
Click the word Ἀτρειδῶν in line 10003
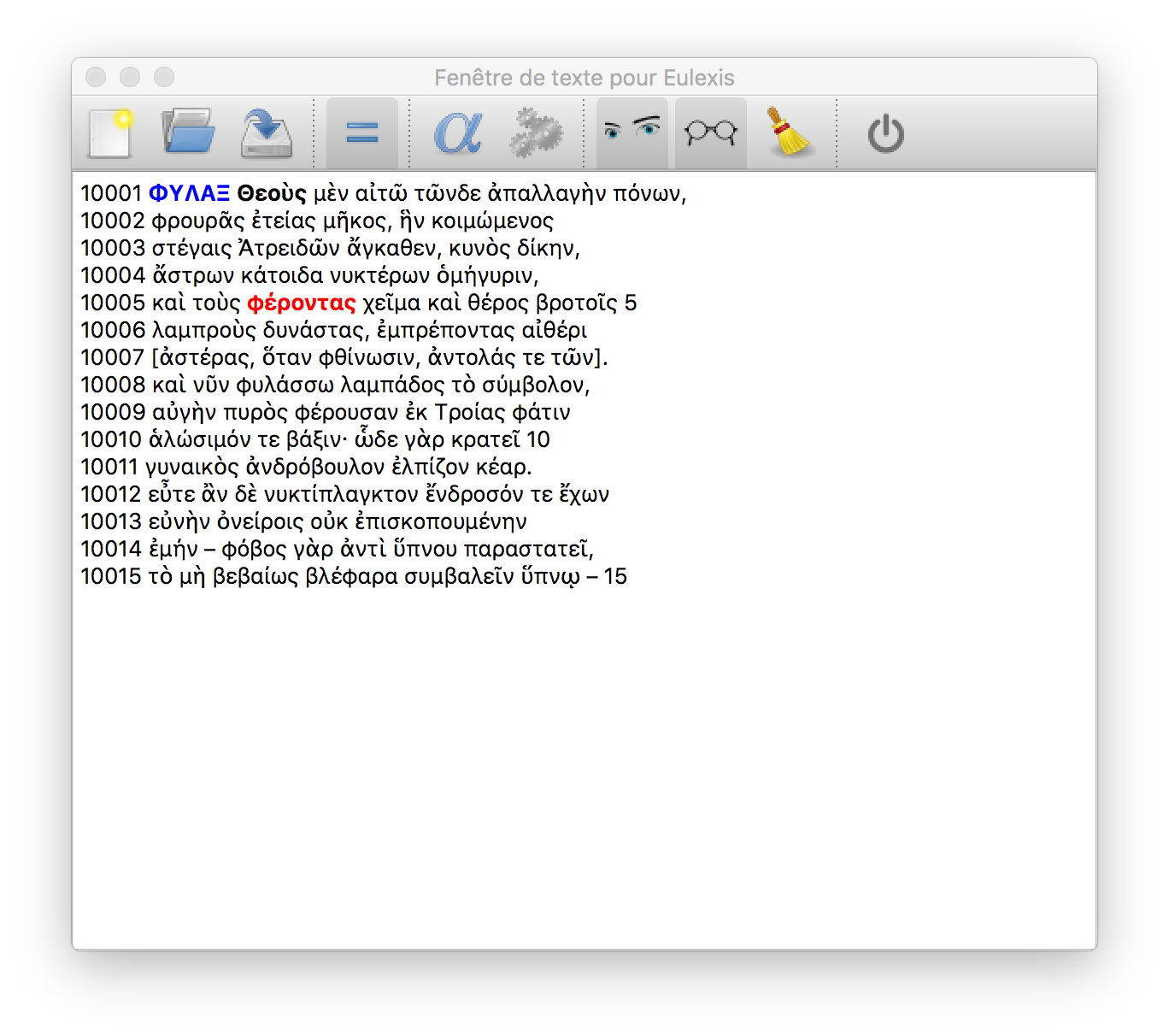289,248
